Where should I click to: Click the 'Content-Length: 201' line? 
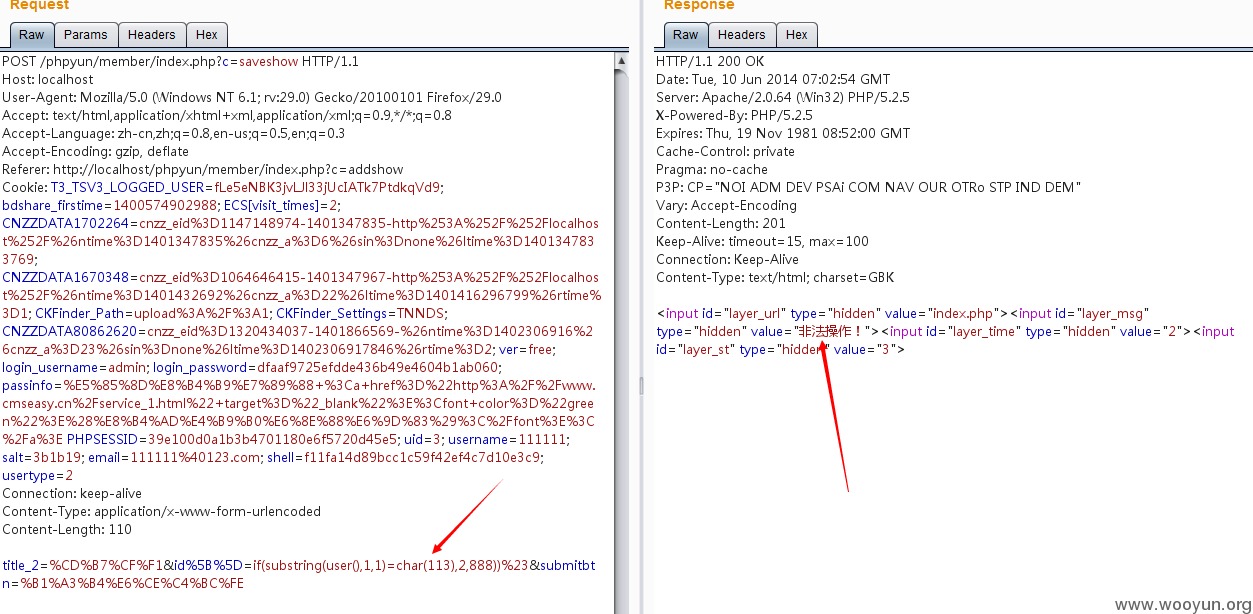click(721, 223)
